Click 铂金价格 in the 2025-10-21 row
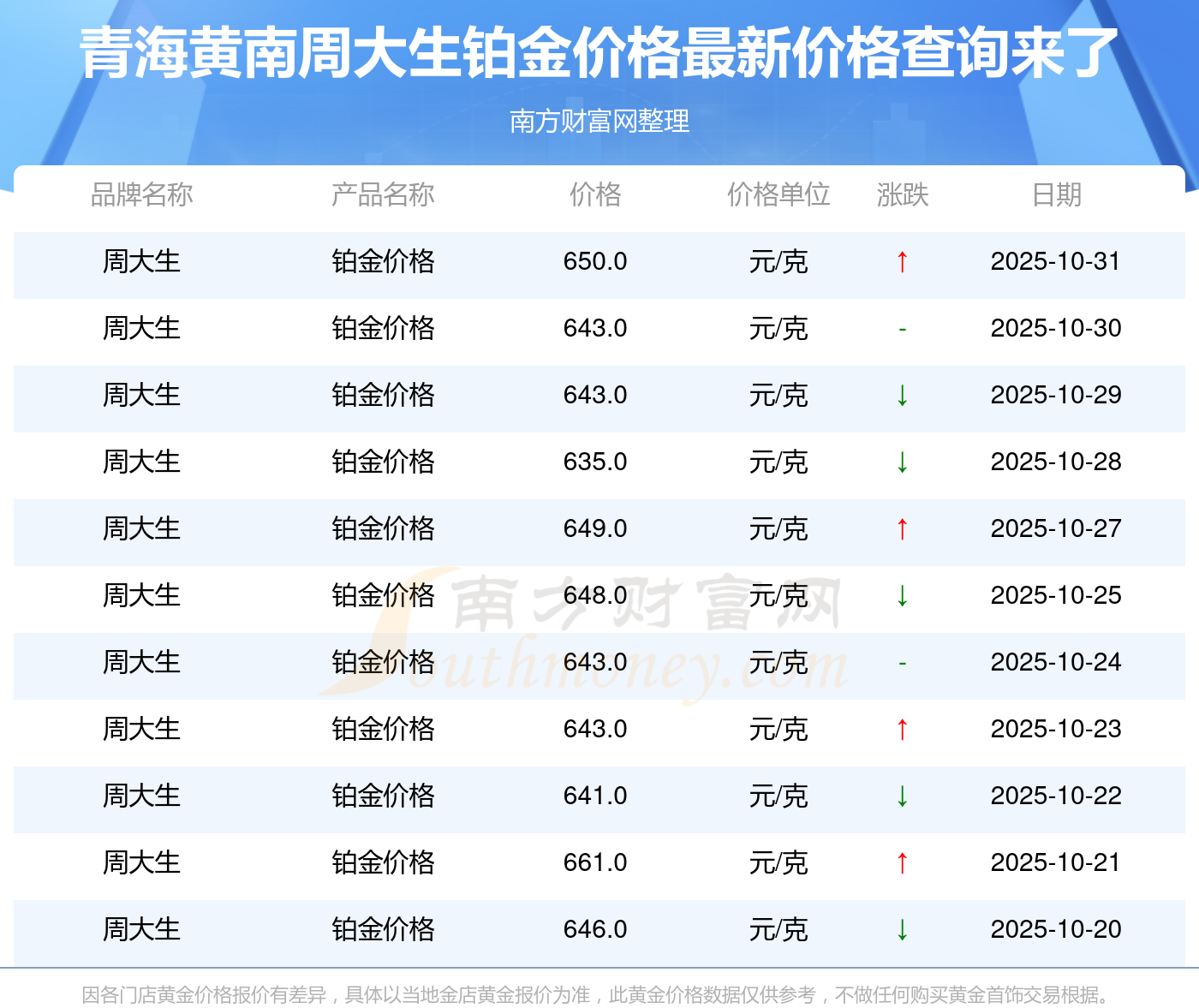1199x1008 pixels. pos(383,862)
